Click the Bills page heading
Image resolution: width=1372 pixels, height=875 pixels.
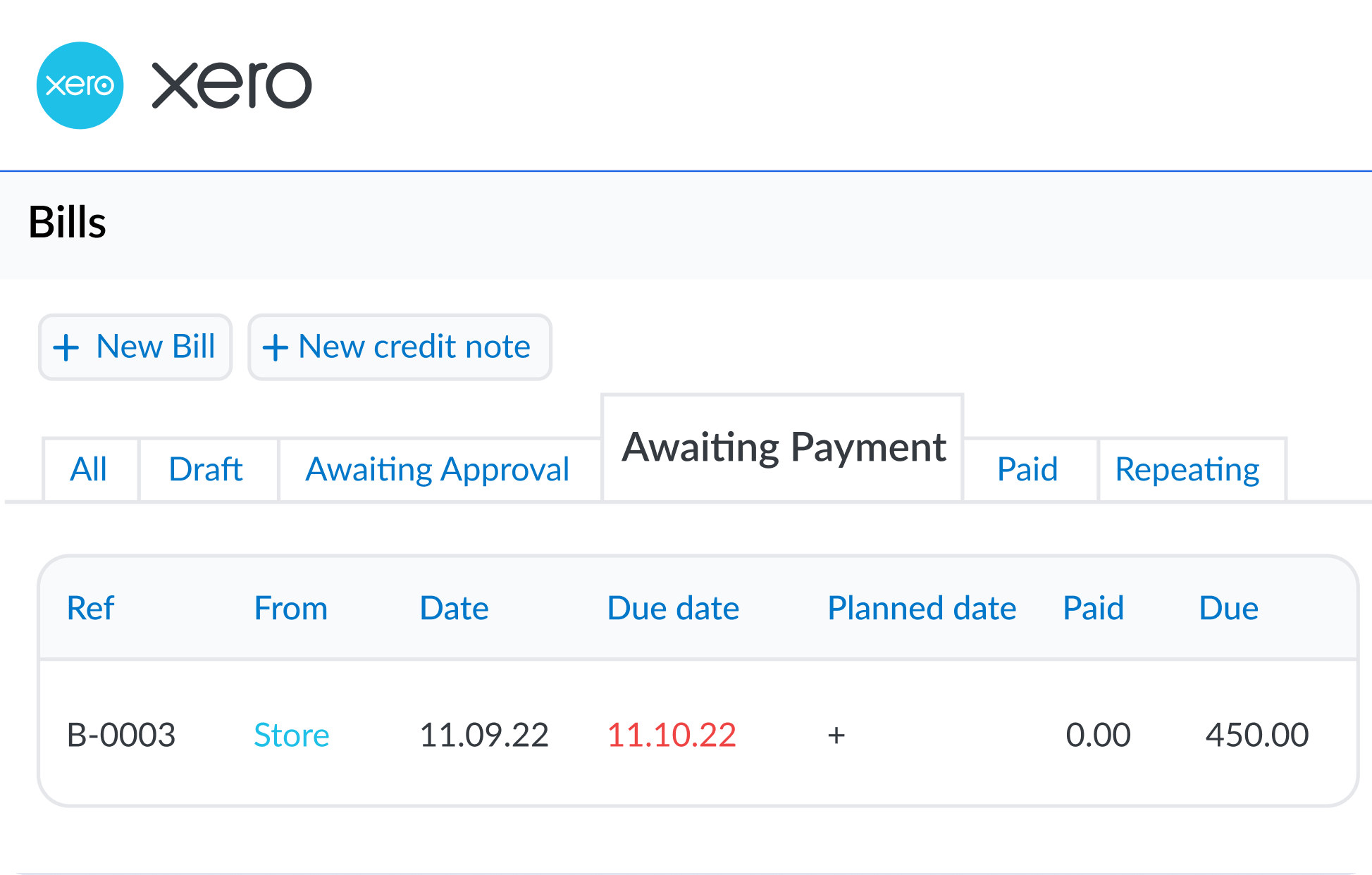[68, 223]
